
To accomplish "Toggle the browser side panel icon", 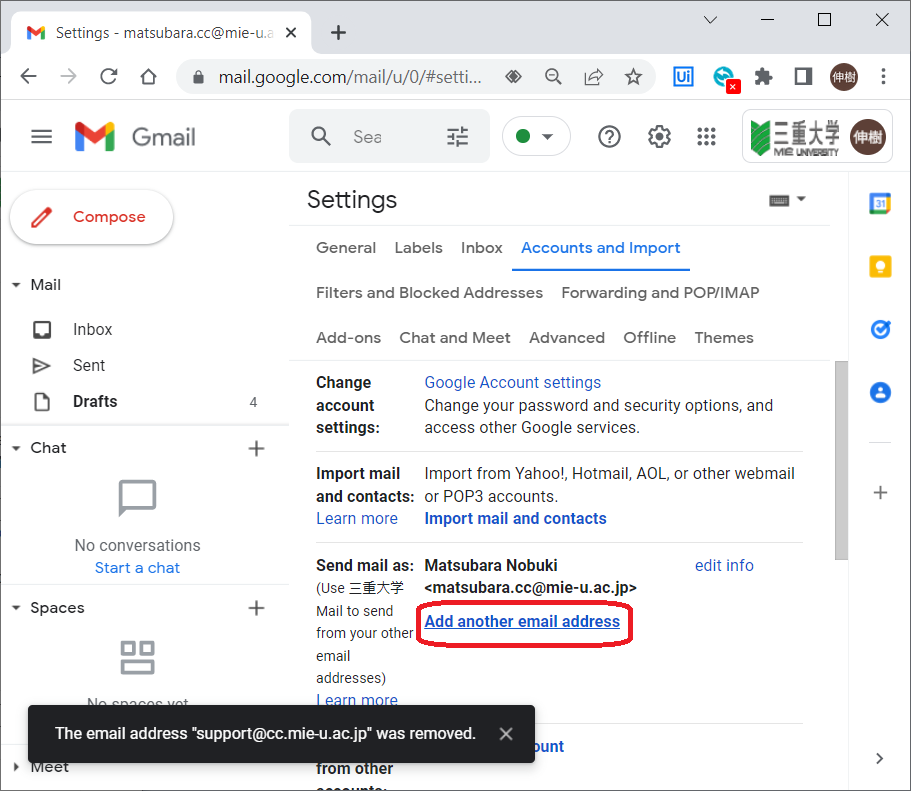I will (x=803, y=76).
